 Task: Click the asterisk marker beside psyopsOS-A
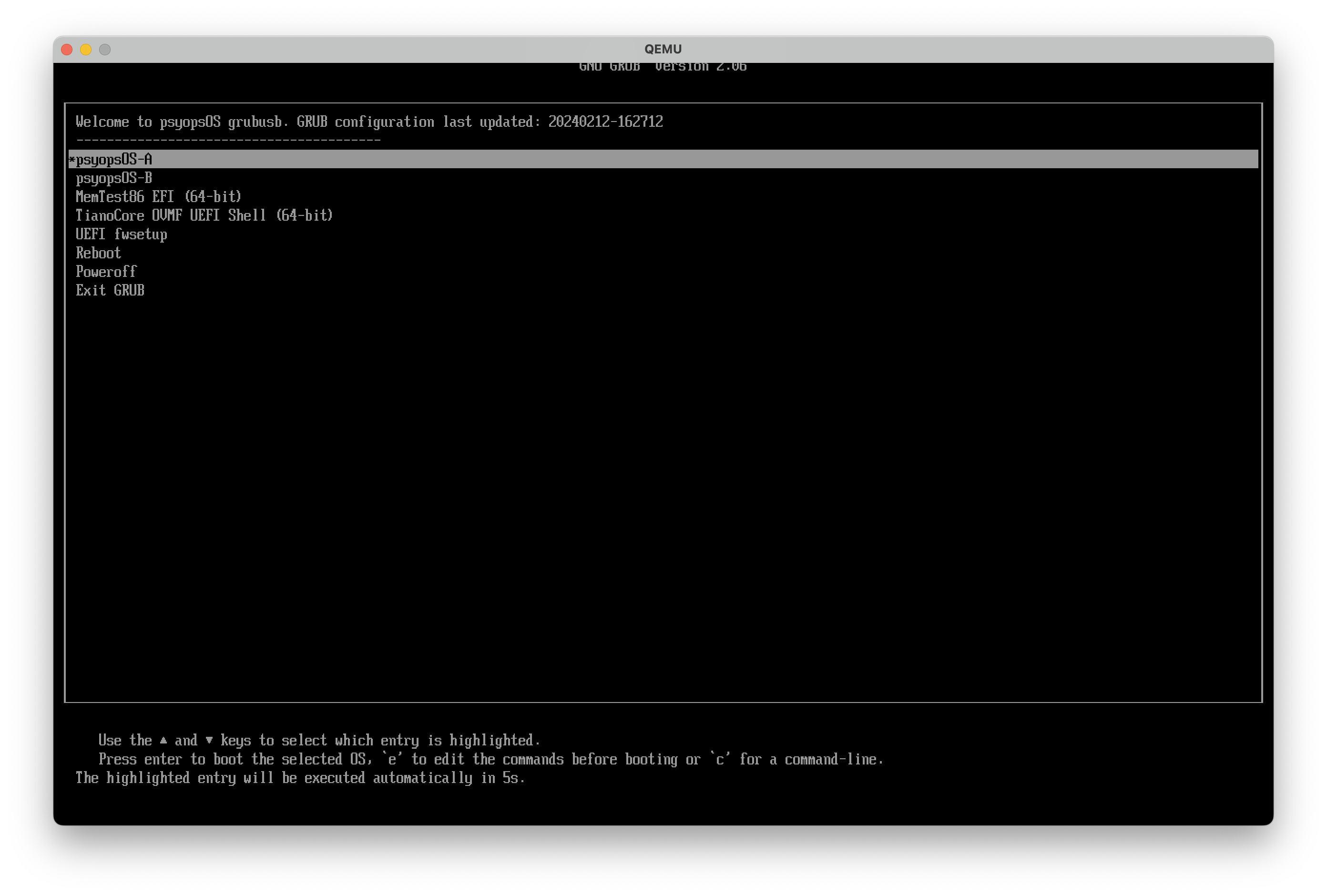coord(72,160)
